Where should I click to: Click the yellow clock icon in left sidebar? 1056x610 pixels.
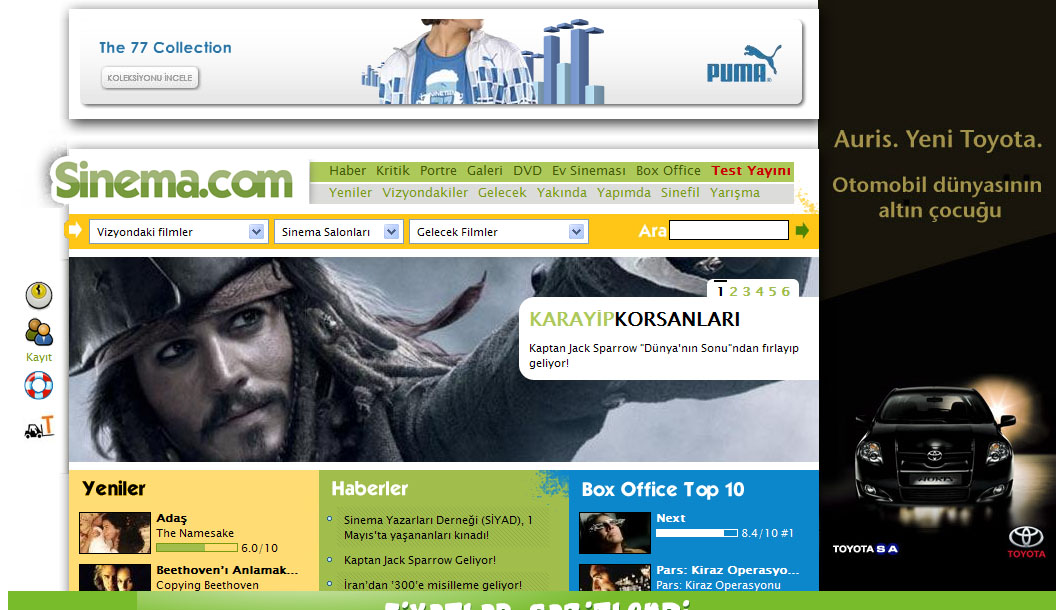point(39,295)
